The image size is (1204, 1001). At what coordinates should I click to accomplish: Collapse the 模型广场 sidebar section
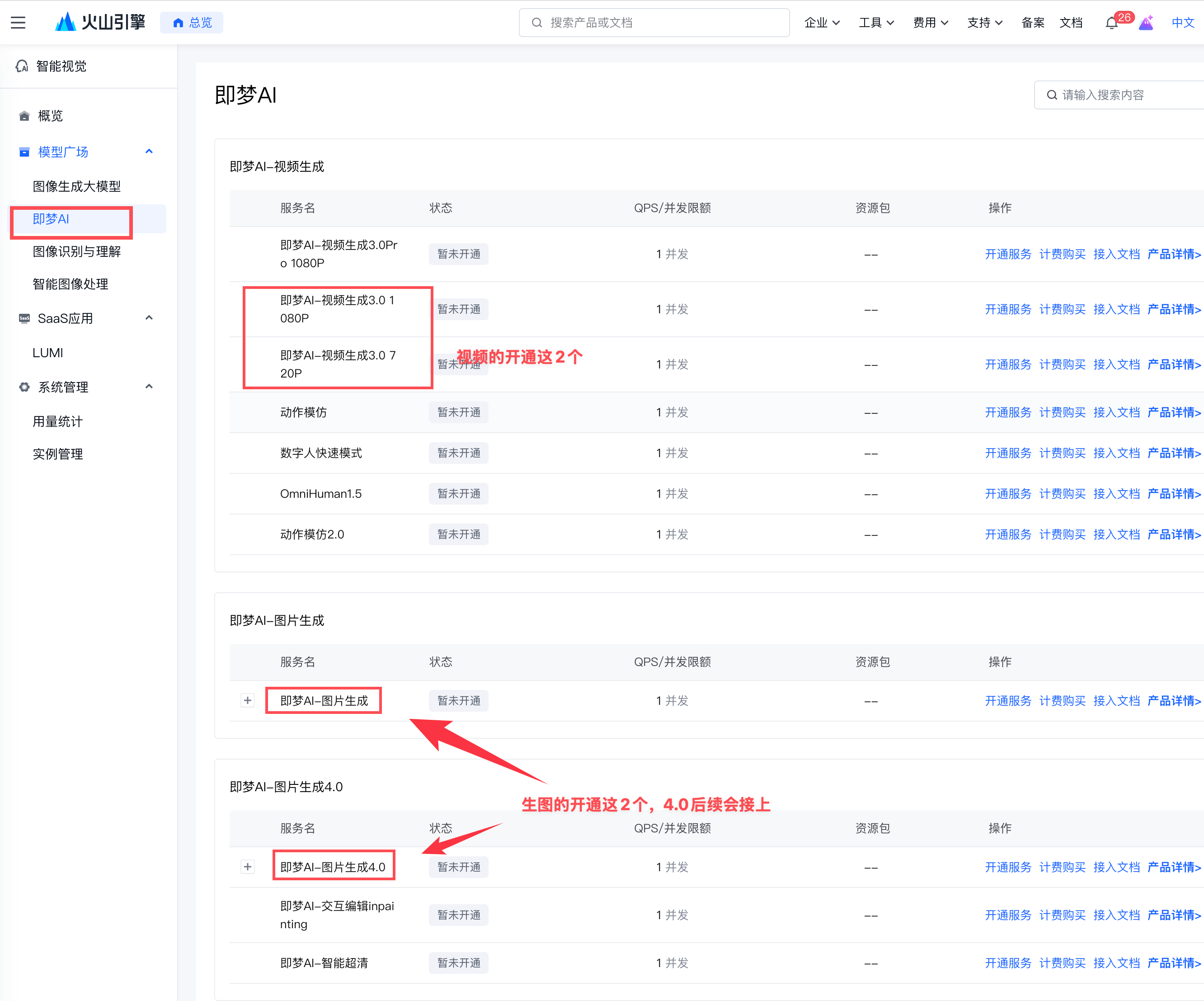click(149, 151)
